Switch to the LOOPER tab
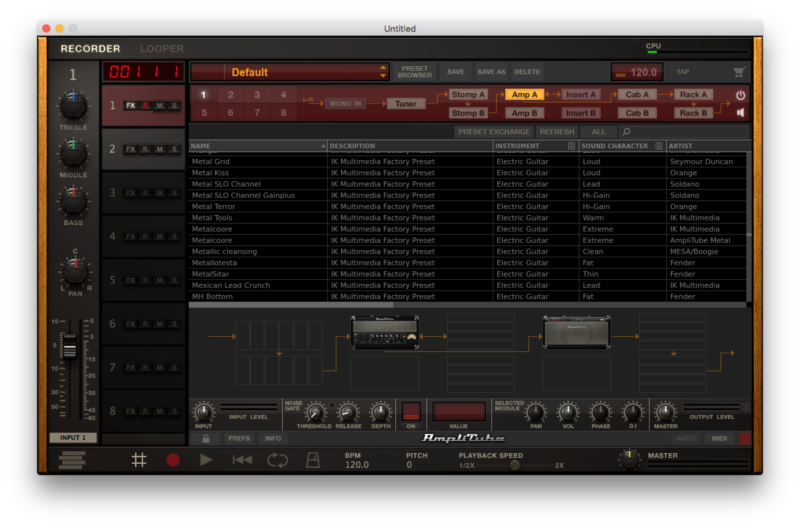The image size is (801, 528). [x=162, y=49]
